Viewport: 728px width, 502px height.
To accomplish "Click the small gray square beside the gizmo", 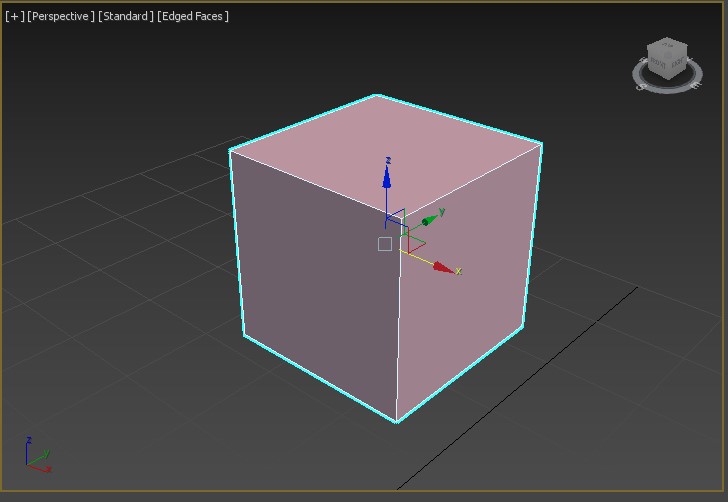I will (385, 244).
